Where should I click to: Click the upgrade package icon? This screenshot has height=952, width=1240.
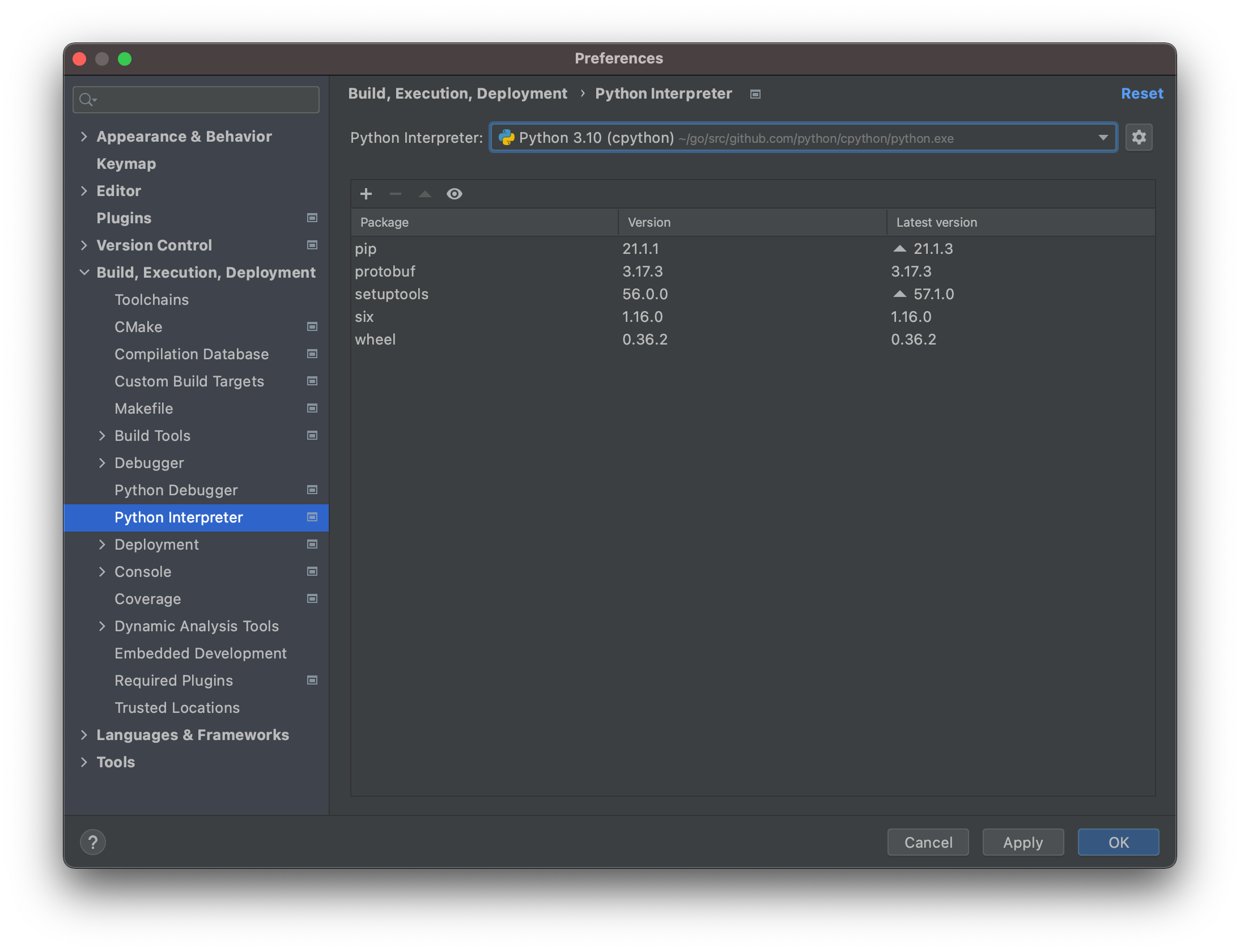click(424, 193)
